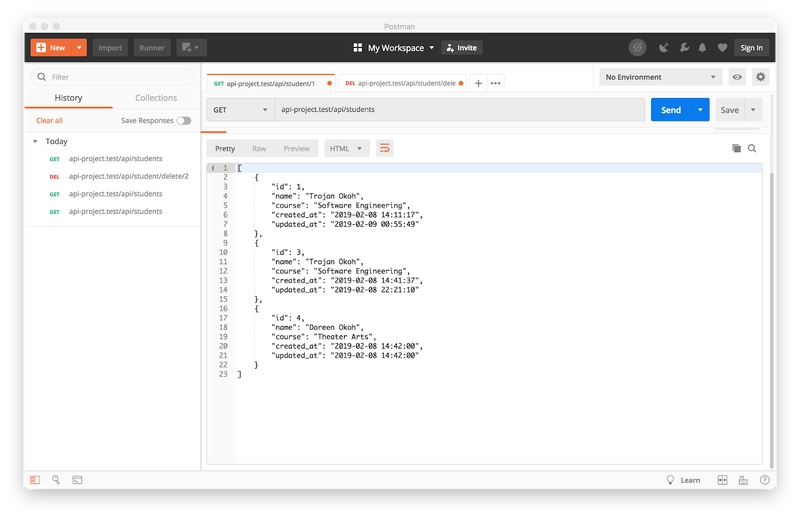Add a new request tab with plus

pyautogui.click(x=478, y=83)
